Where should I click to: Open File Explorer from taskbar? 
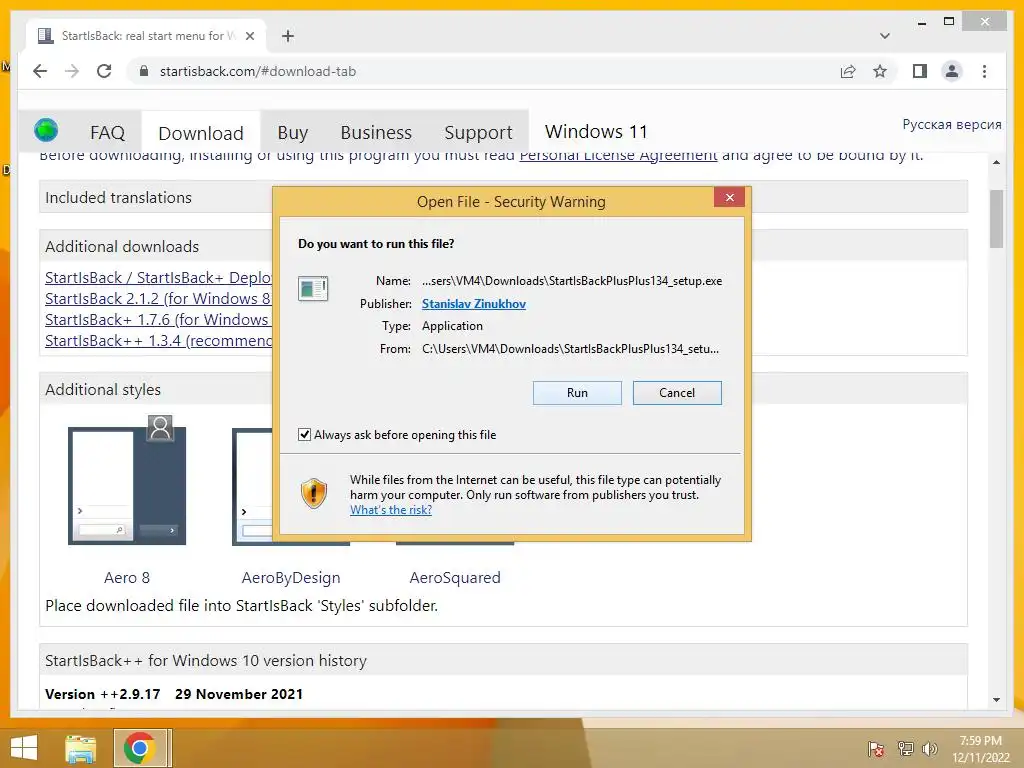[80, 748]
